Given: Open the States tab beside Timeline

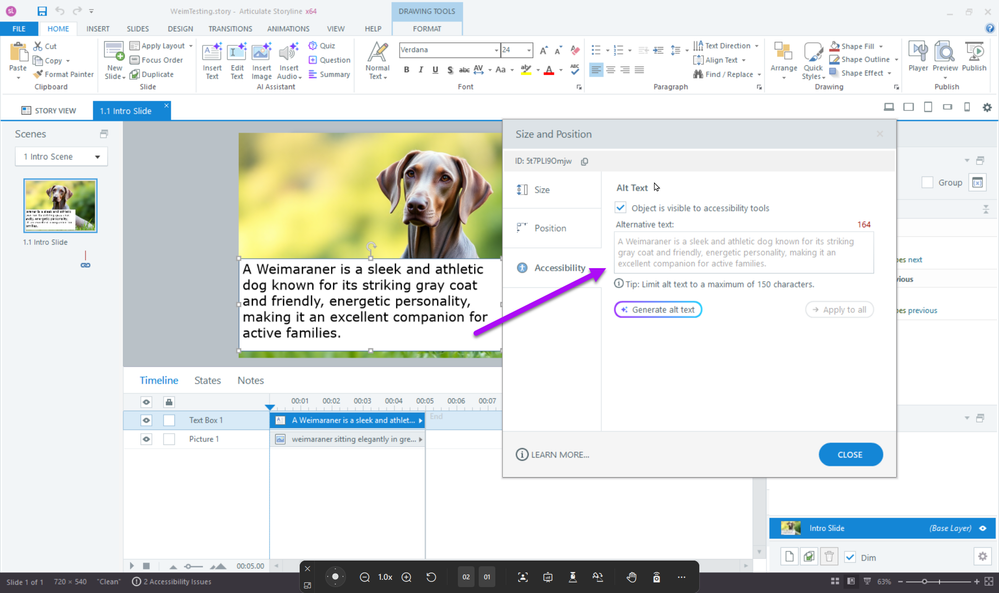Looking at the screenshot, I should 207,380.
